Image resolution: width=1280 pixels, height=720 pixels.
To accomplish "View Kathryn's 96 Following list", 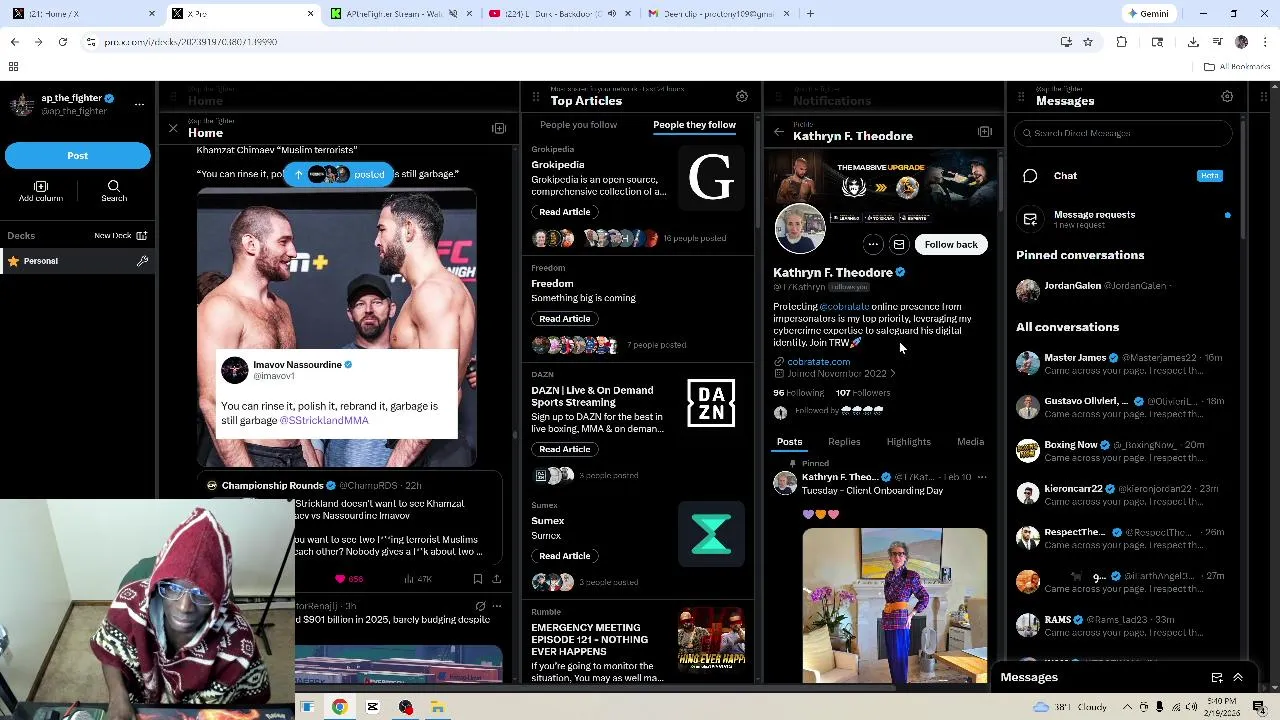I will pyautogui.click(x=798, y=393).
